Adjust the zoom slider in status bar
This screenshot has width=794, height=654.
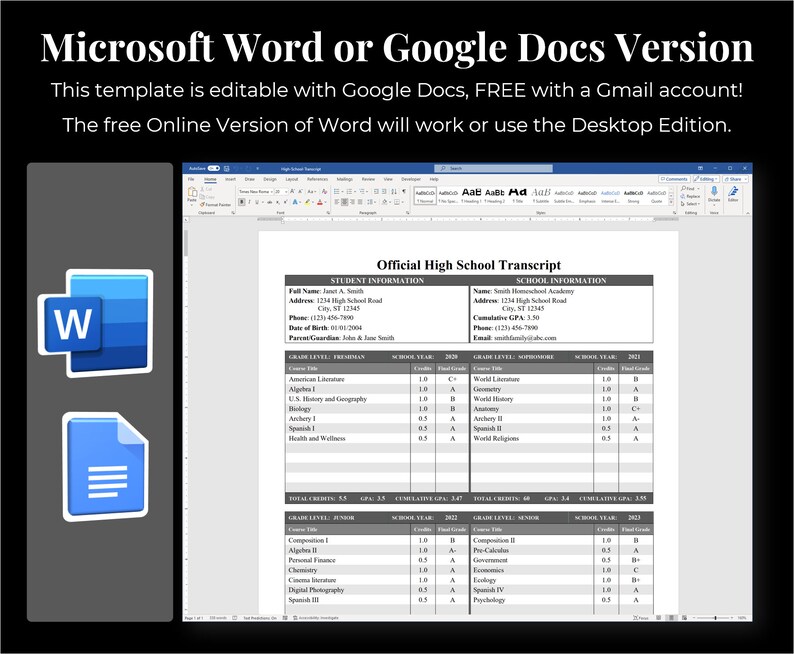pos(715,618)
